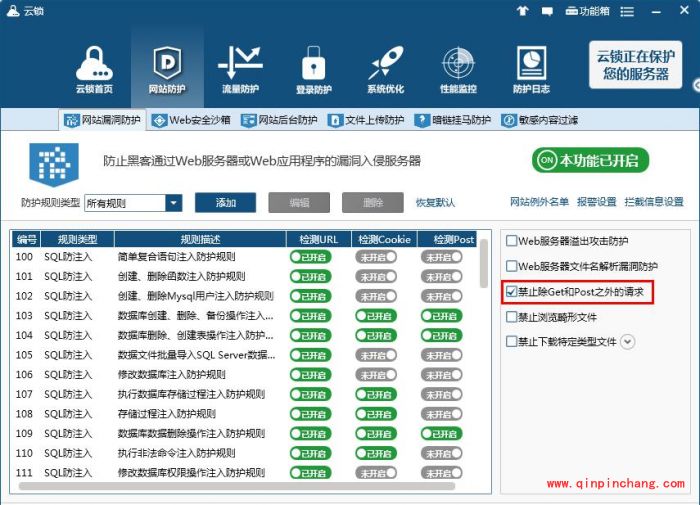Click the 检测Post column header

(447, 239)
